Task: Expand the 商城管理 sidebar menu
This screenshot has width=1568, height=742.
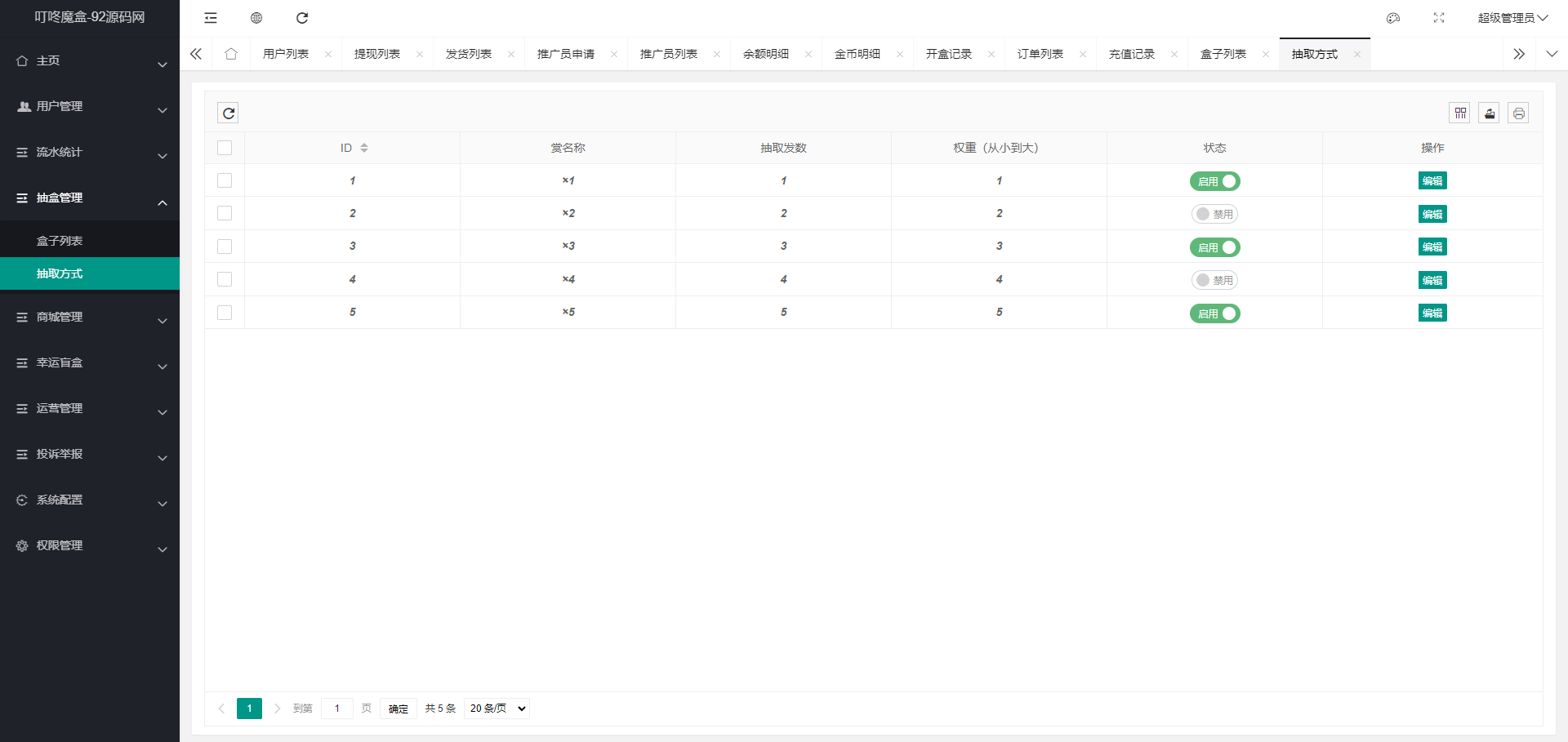Action: (x=90, y=317)
